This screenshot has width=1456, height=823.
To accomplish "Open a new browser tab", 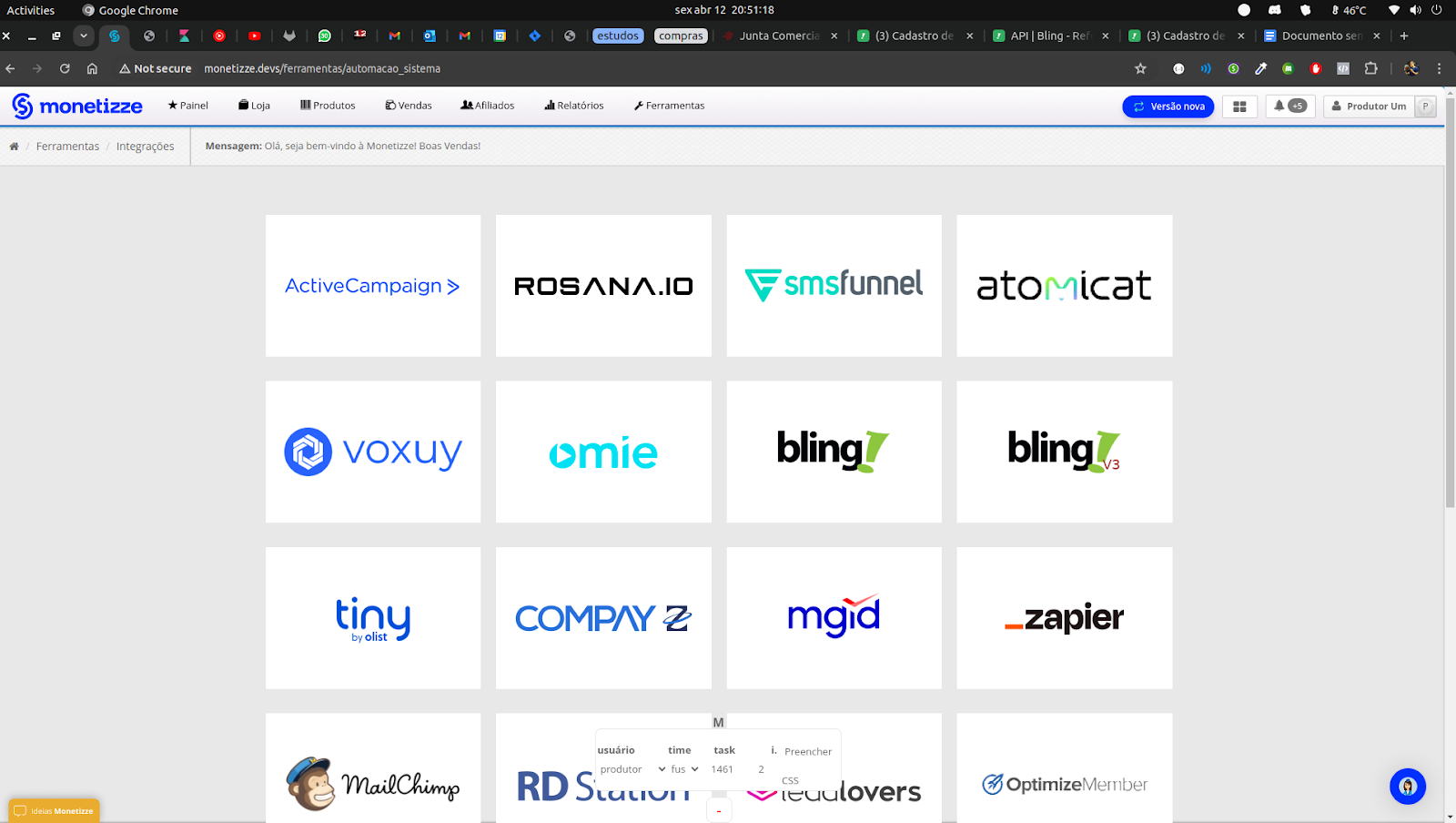I will click(1404, 36).
